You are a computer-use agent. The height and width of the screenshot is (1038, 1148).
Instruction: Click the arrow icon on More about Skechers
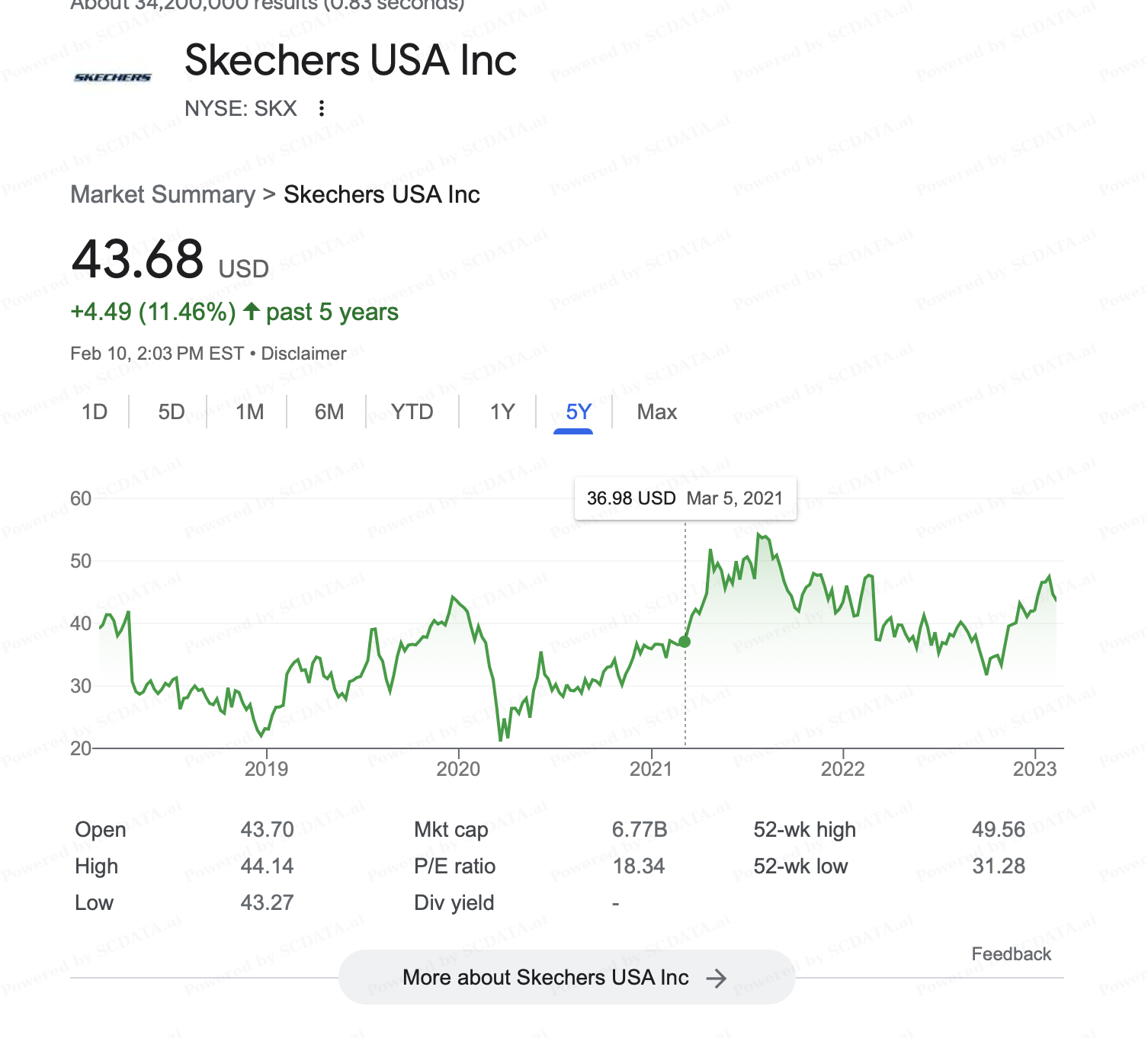click(x=716, y=978)
